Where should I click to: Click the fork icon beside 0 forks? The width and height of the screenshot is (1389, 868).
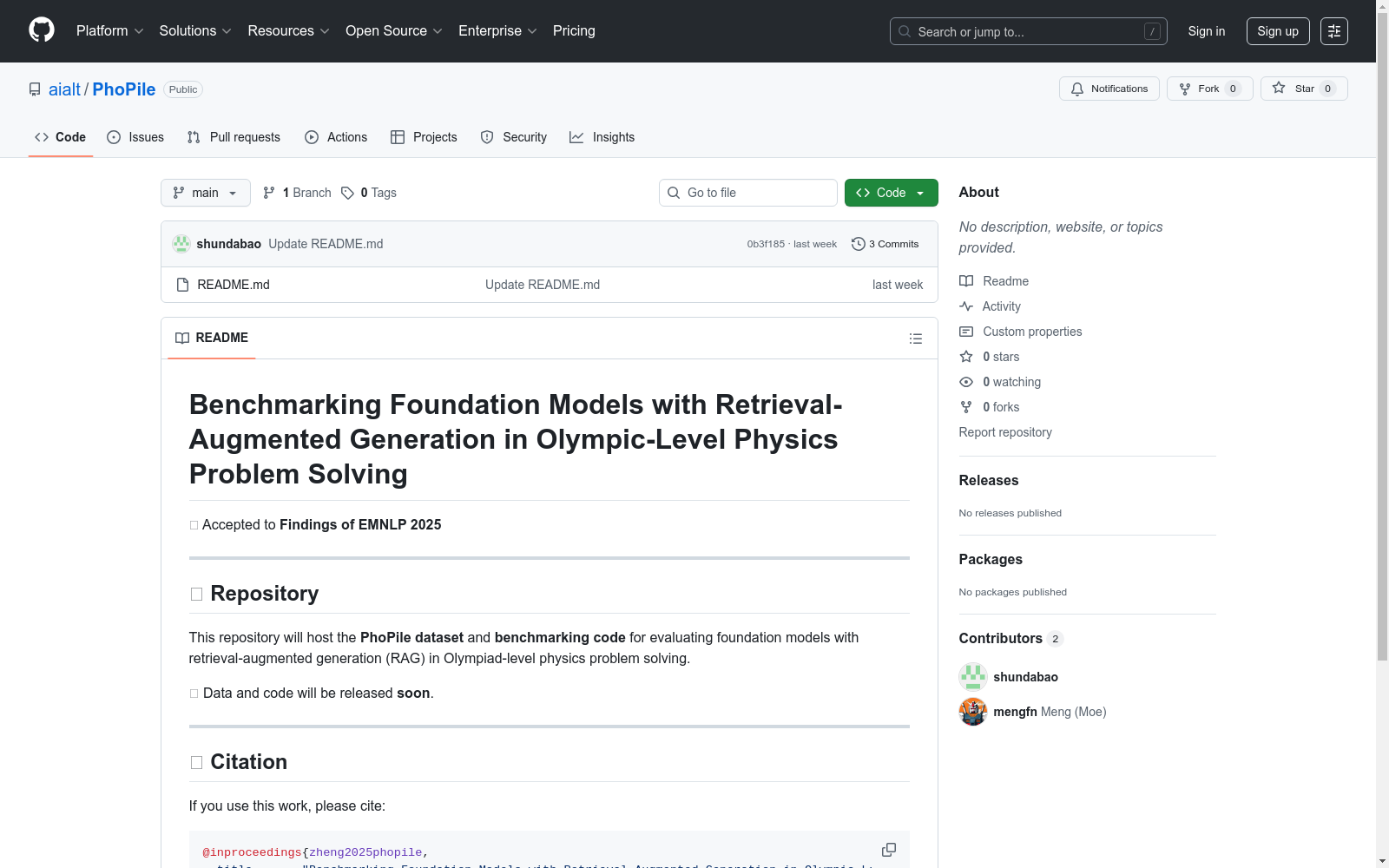[966, 407]
